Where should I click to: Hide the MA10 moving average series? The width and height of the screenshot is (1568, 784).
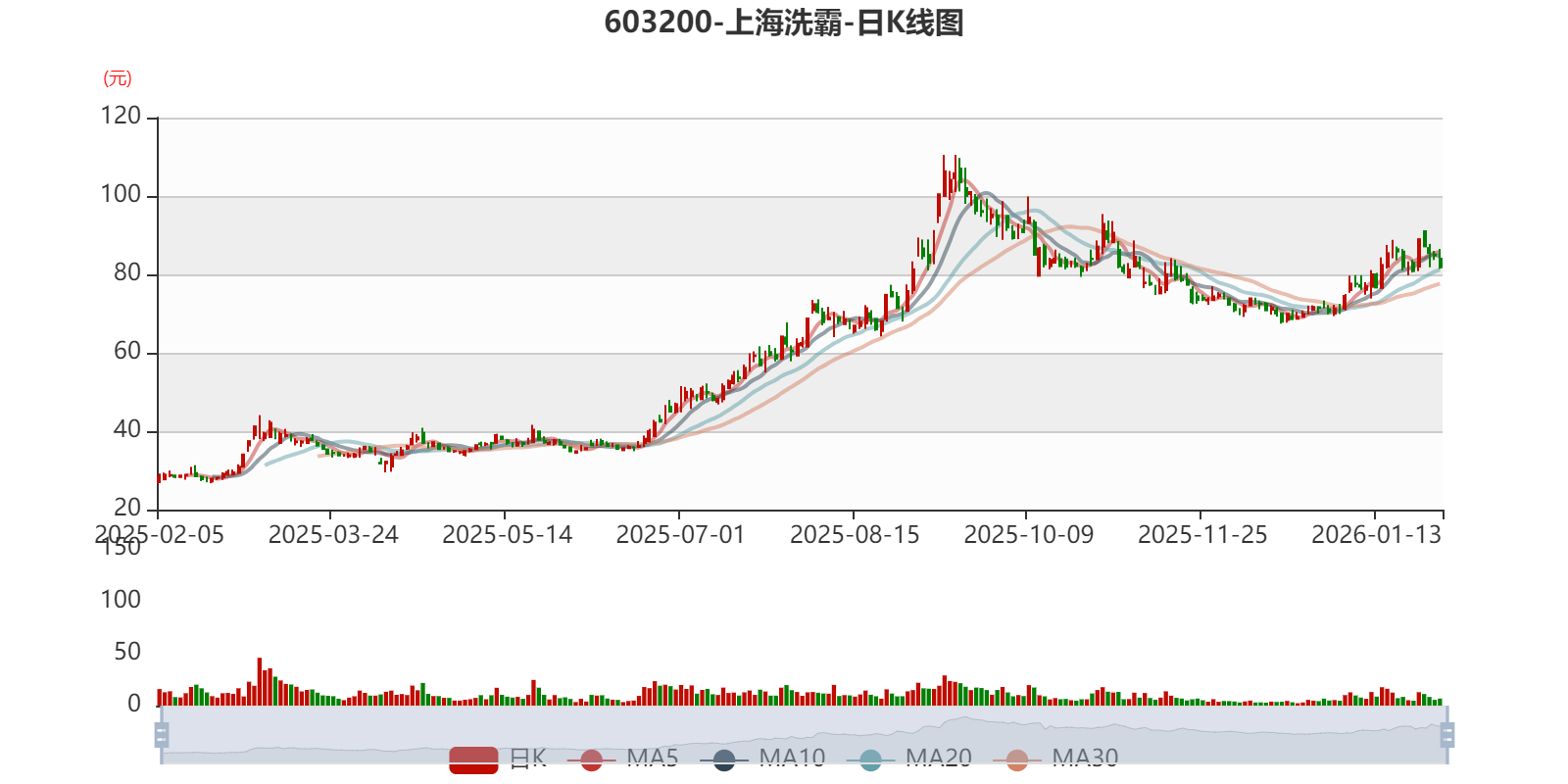762,759
